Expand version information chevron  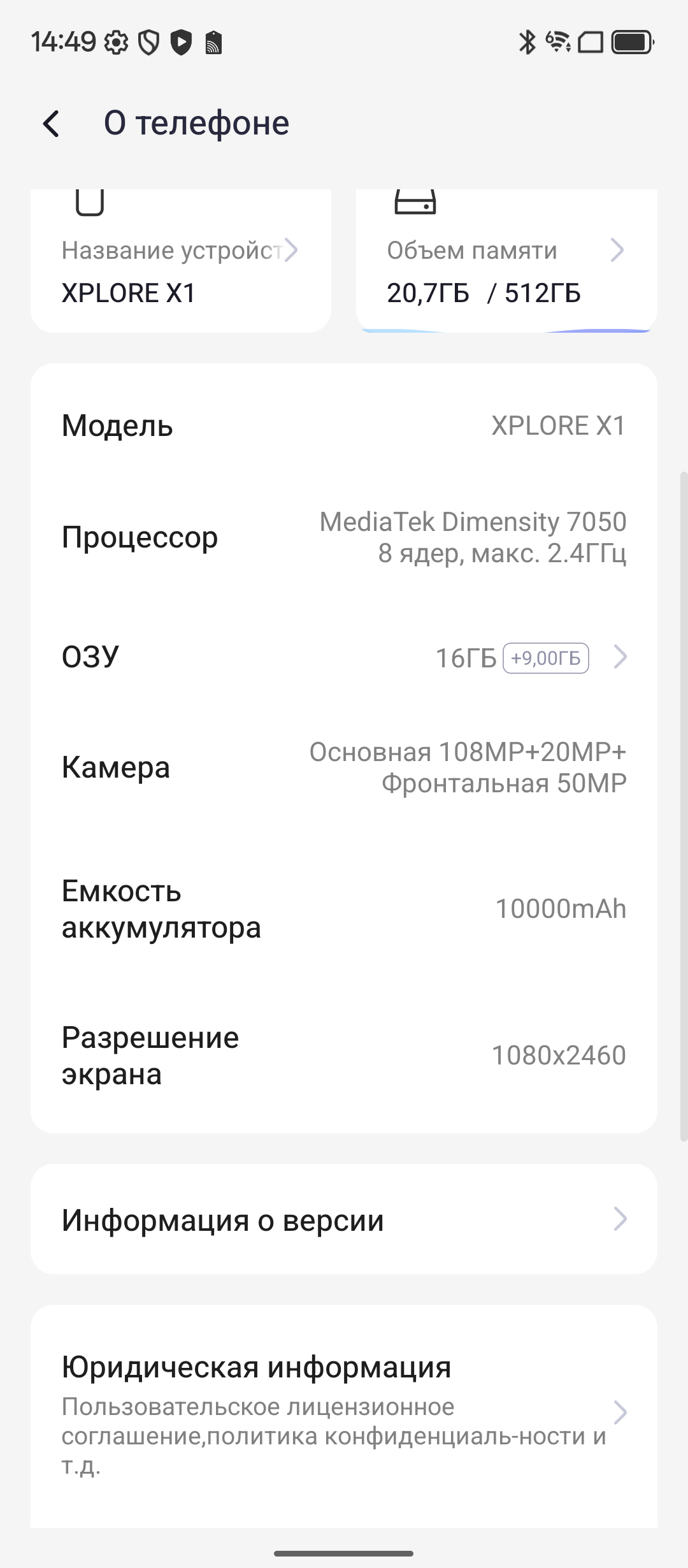coord(620,1219)
